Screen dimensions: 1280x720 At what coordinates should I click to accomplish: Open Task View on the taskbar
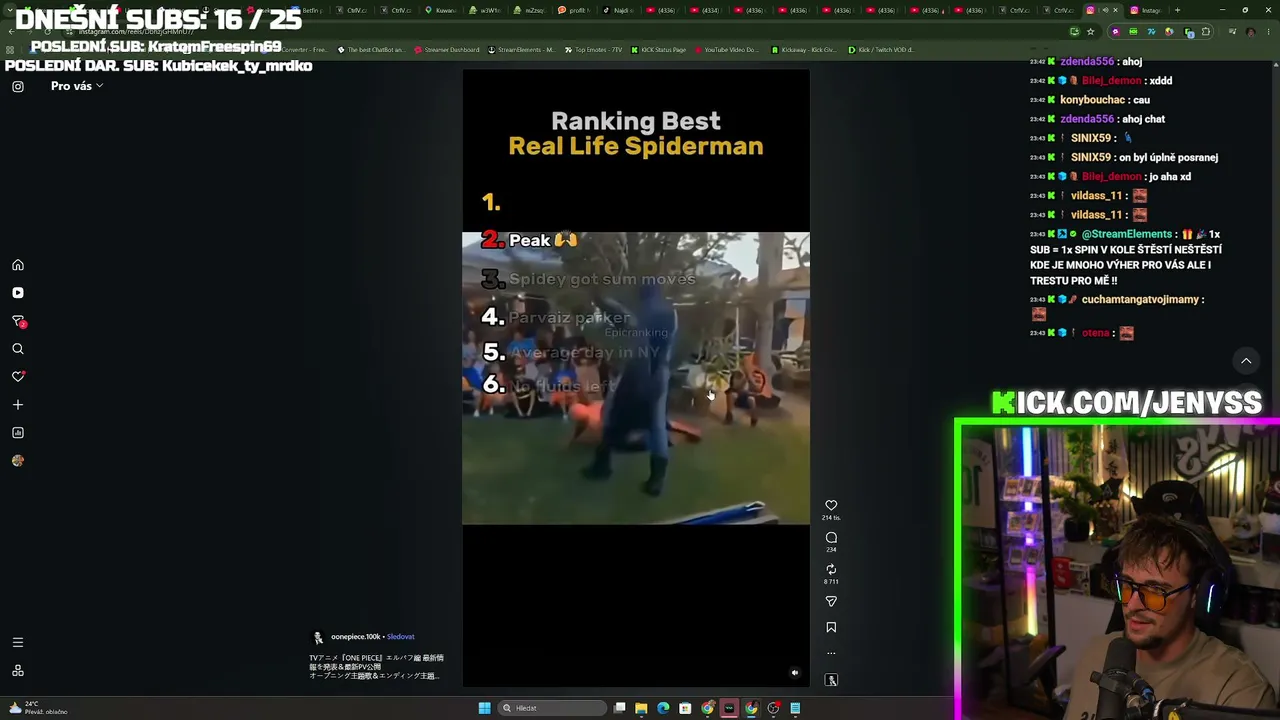620,708
